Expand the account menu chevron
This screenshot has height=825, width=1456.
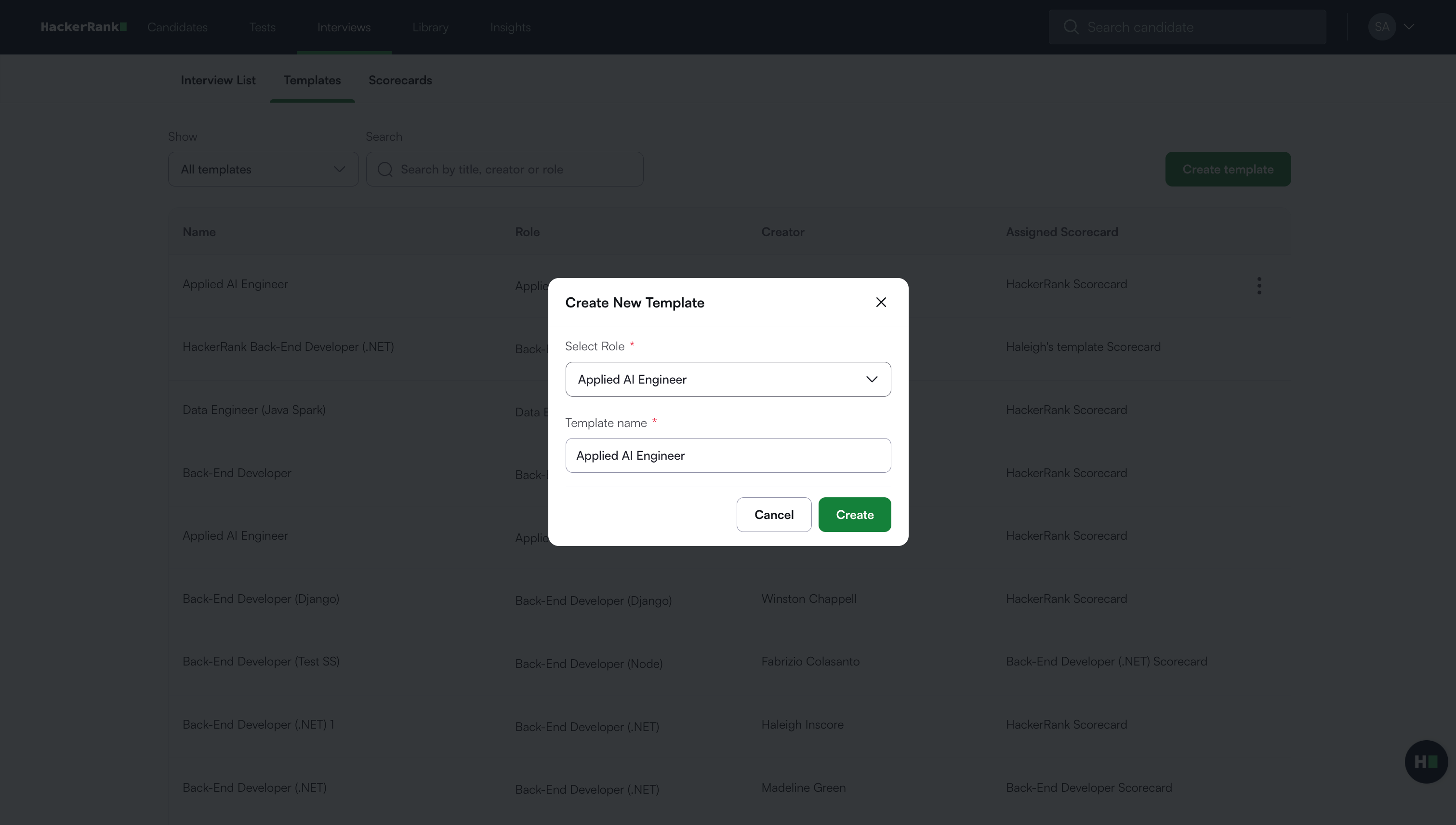click(1409, 27)
